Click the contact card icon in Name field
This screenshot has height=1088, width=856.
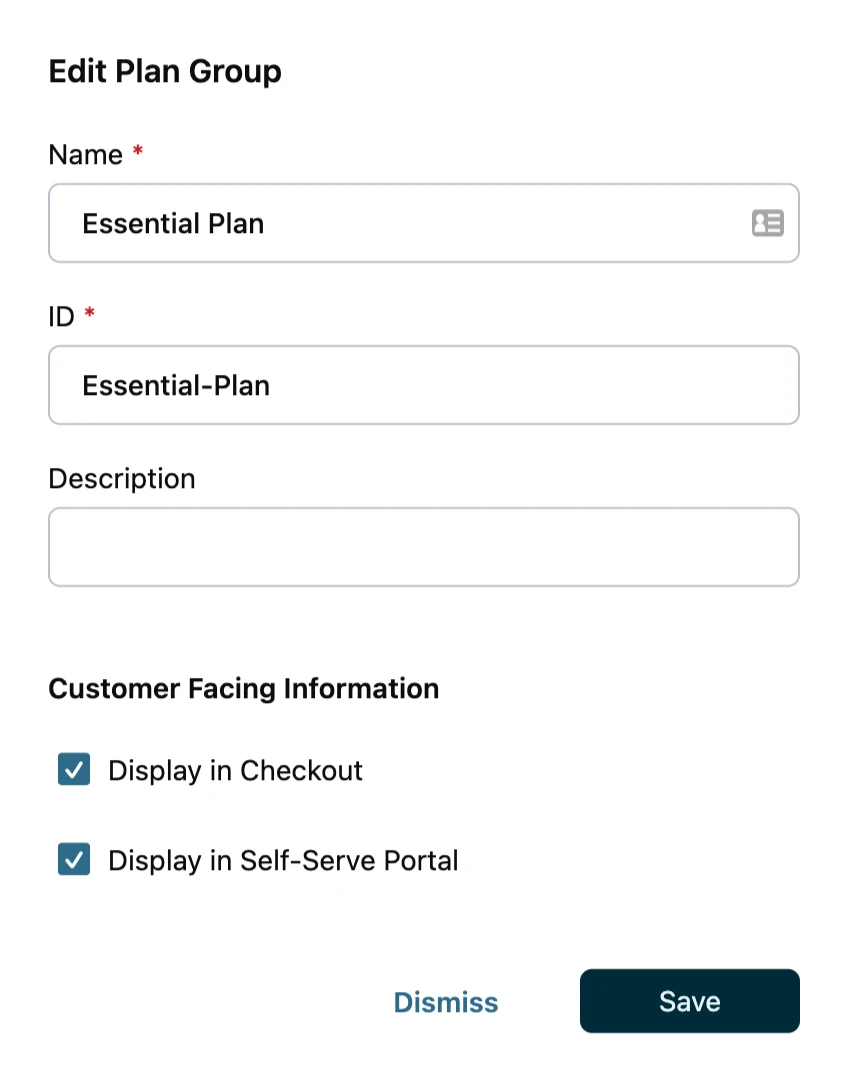pos(767,223)
